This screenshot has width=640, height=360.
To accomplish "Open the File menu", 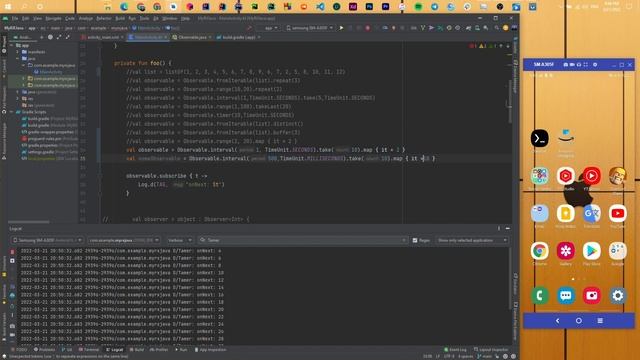I will point(15,18).
